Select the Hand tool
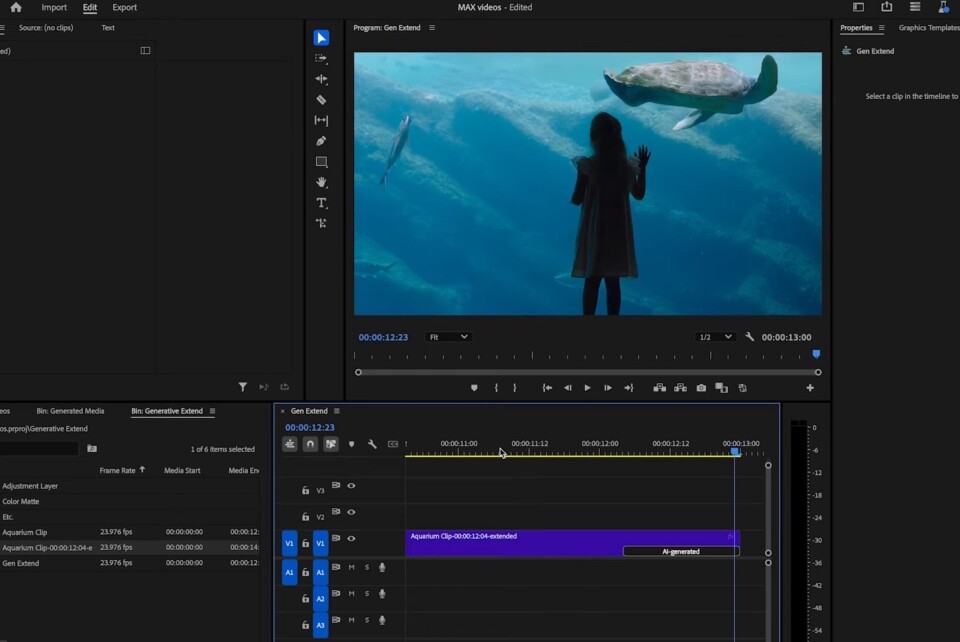 coord(321,182)
